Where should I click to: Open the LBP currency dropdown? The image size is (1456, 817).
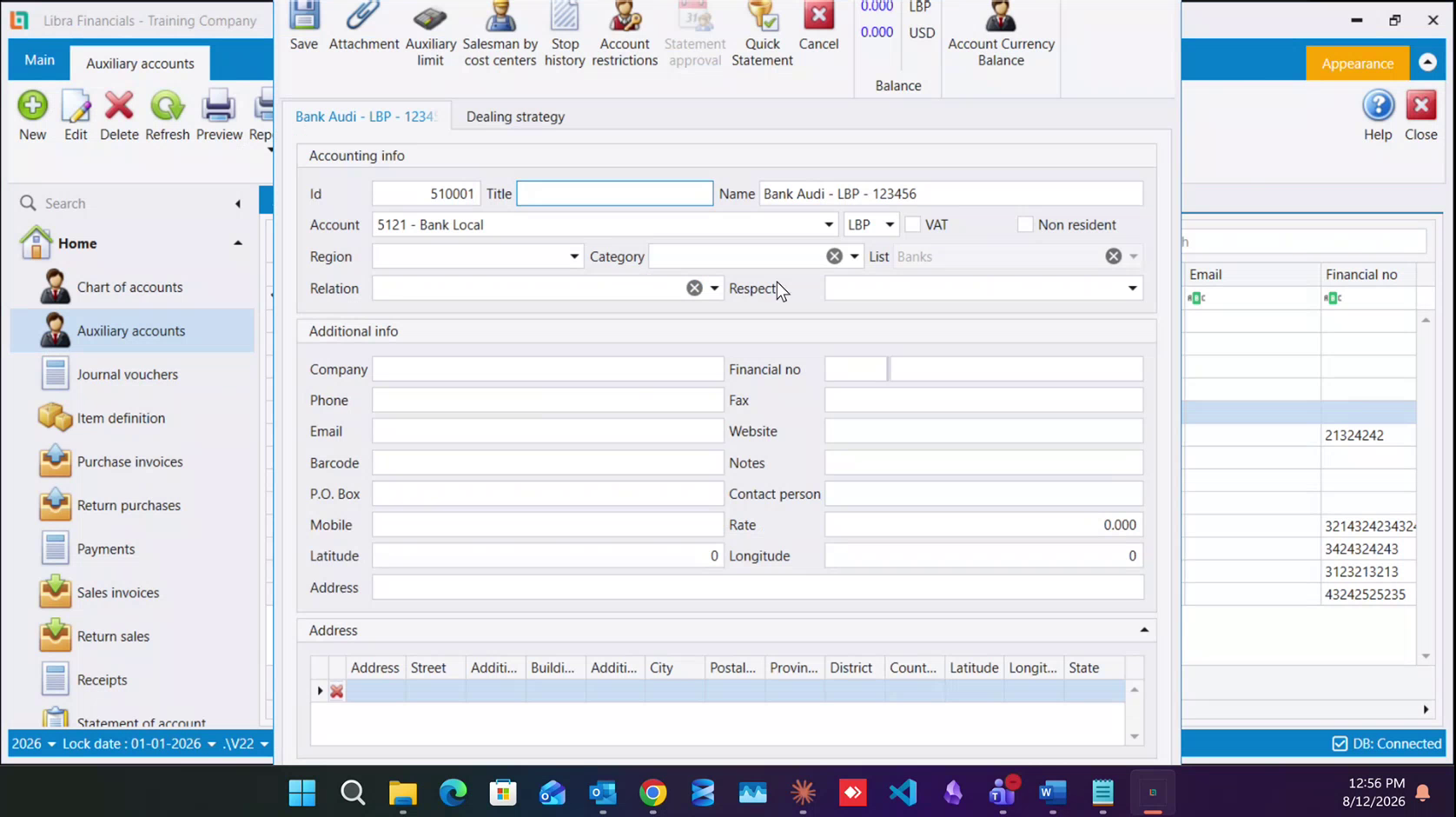point(890,224)
